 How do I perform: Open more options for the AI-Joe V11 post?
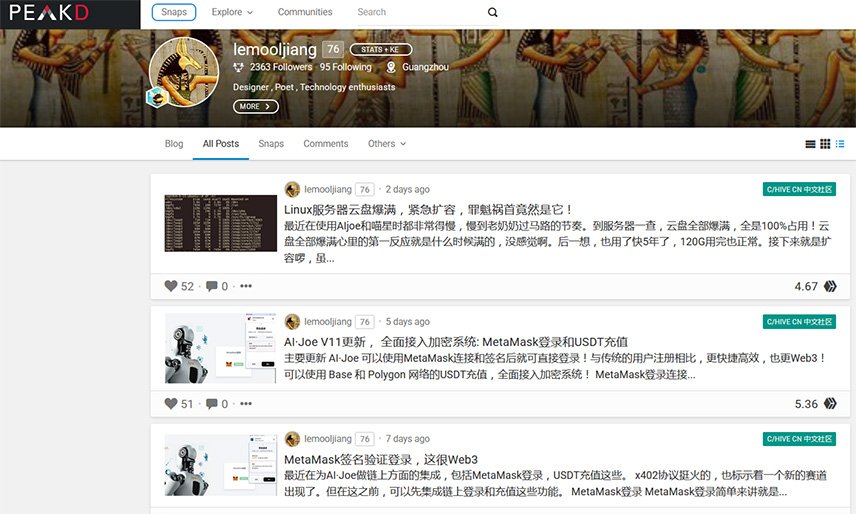tap(246, 403)
